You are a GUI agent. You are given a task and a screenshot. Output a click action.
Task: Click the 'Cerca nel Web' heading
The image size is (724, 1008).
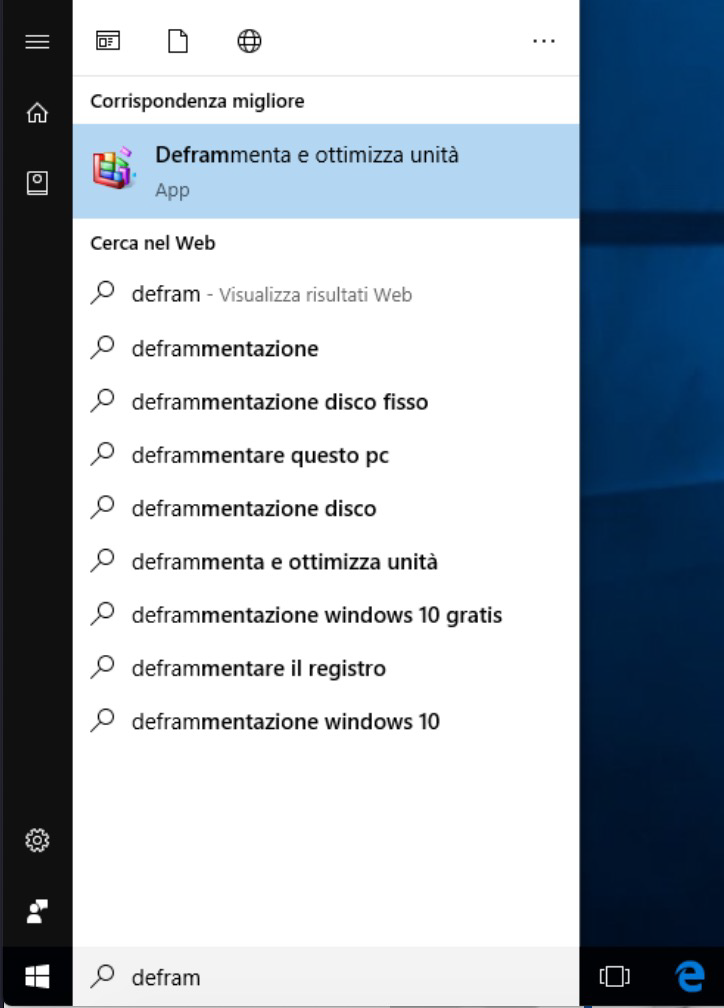[153, 243]
